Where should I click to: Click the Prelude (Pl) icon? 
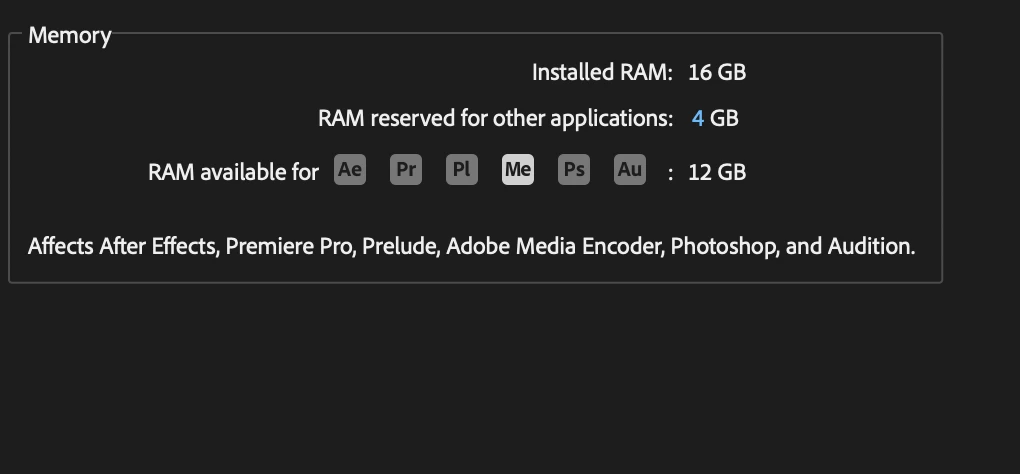tap(461, 170)
